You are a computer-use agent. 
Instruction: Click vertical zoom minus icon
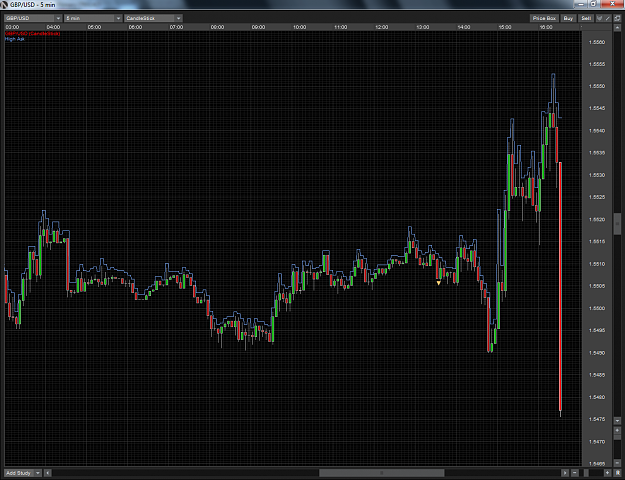point(617,463)
